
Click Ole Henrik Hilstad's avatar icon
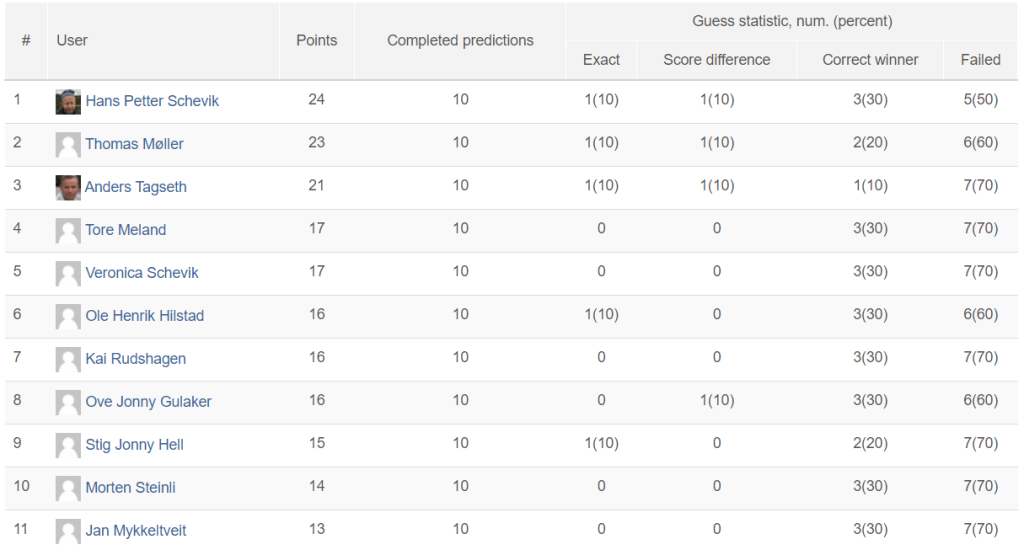tap(68, 317)
